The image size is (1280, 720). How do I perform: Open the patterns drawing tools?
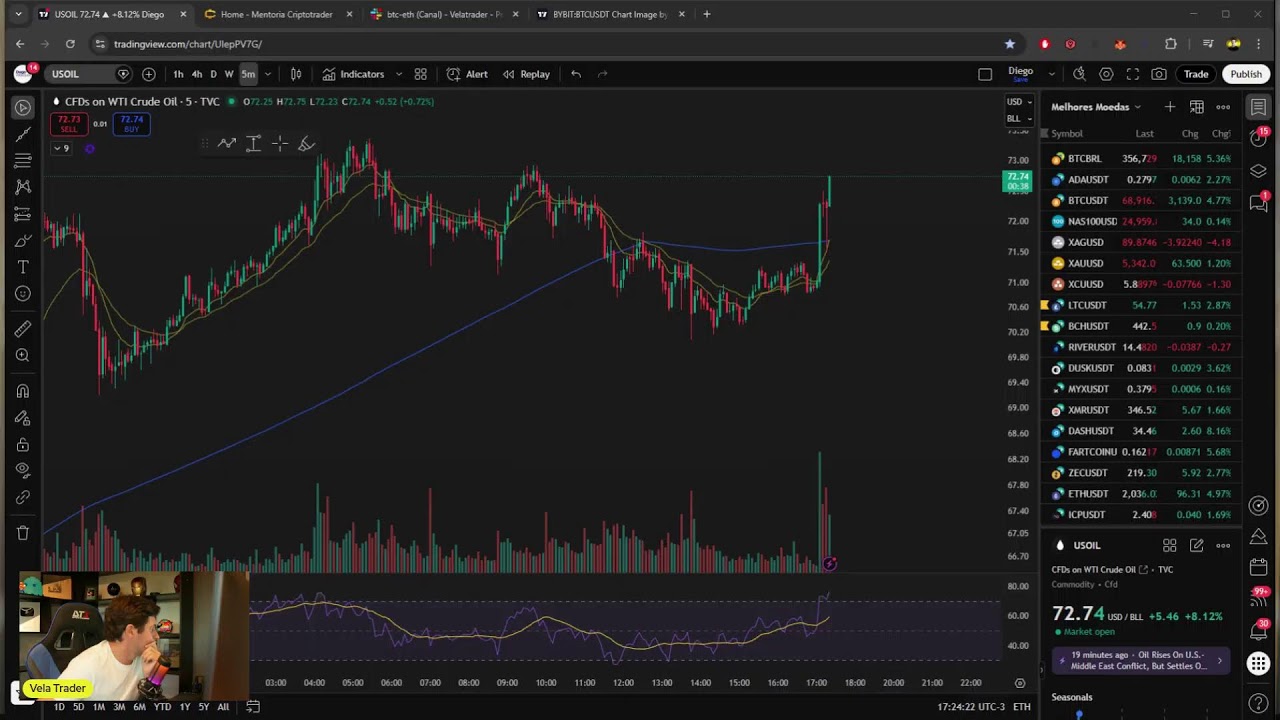(22, 187)
